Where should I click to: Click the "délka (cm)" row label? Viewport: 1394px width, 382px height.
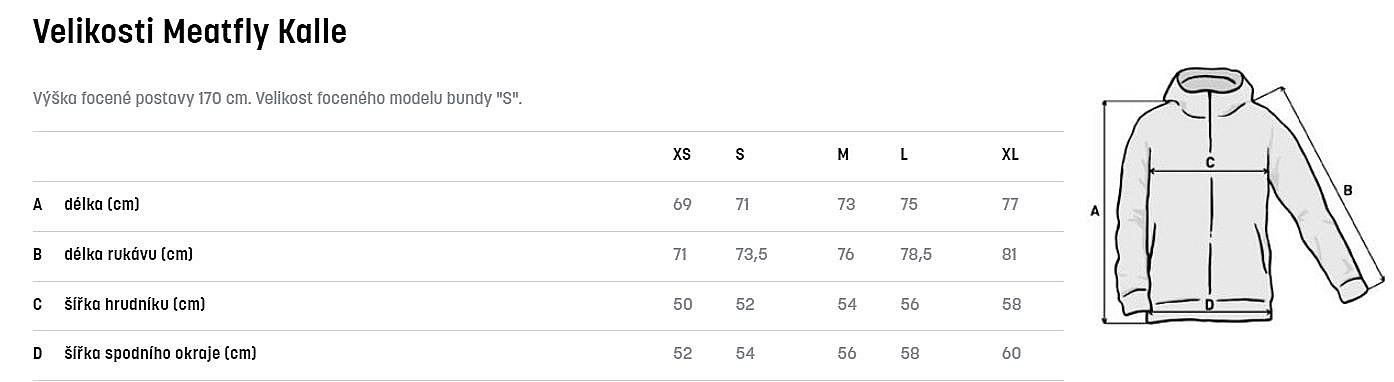[x=102, y=205]
